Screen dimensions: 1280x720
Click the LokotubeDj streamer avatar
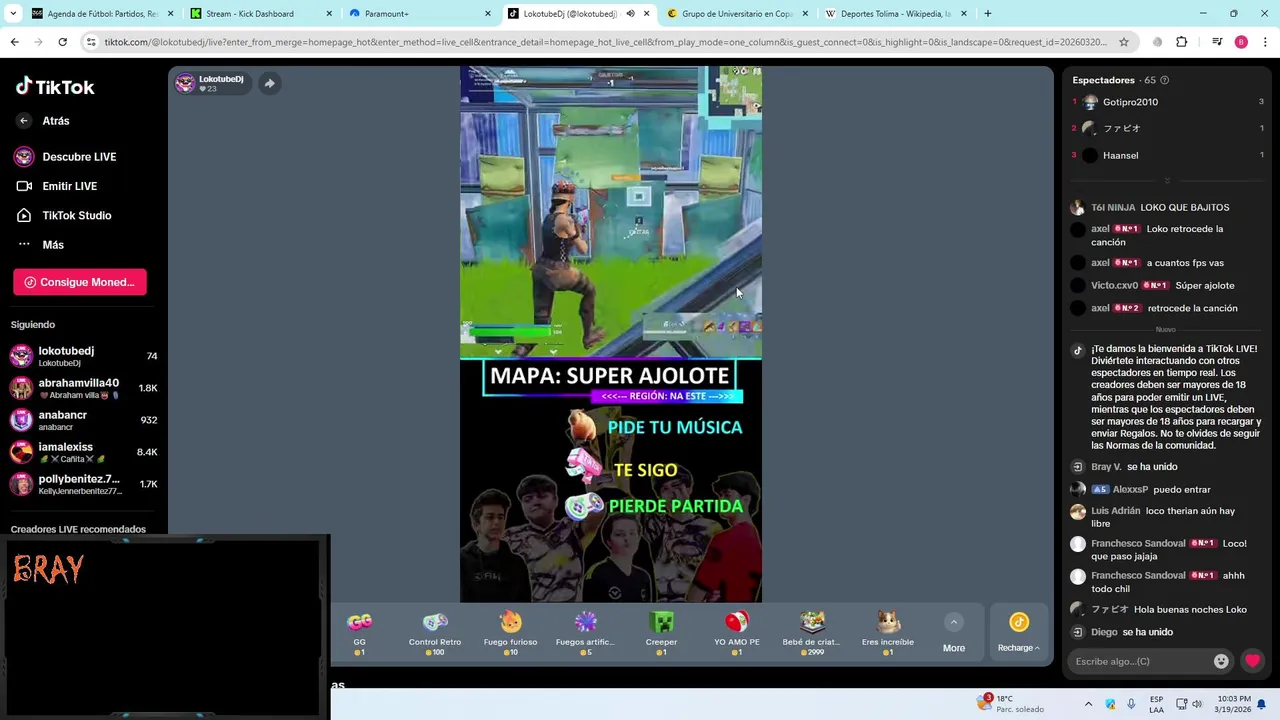(185, 83)
